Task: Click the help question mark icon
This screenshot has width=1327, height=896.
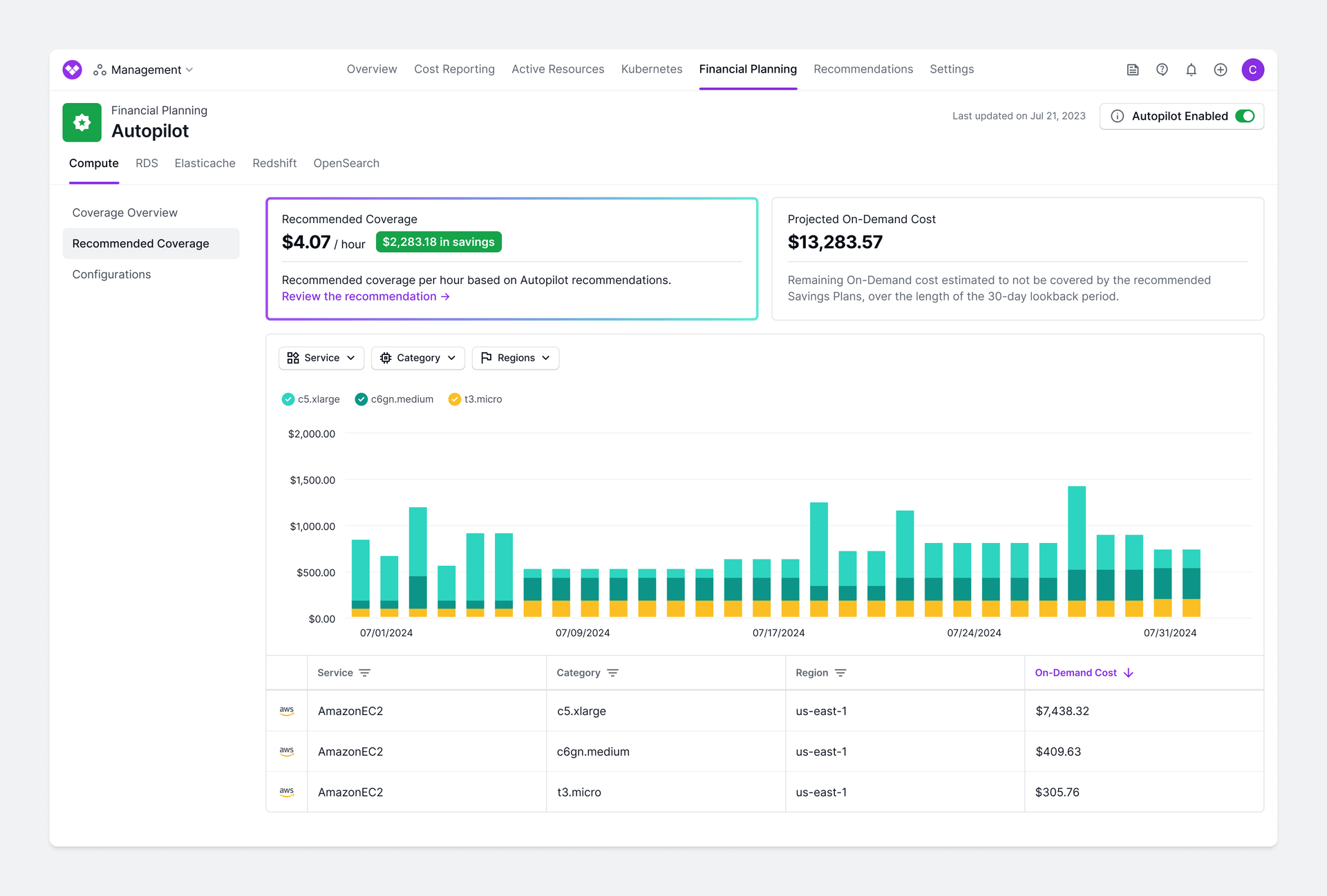Action: click(x=1162, y=69)
